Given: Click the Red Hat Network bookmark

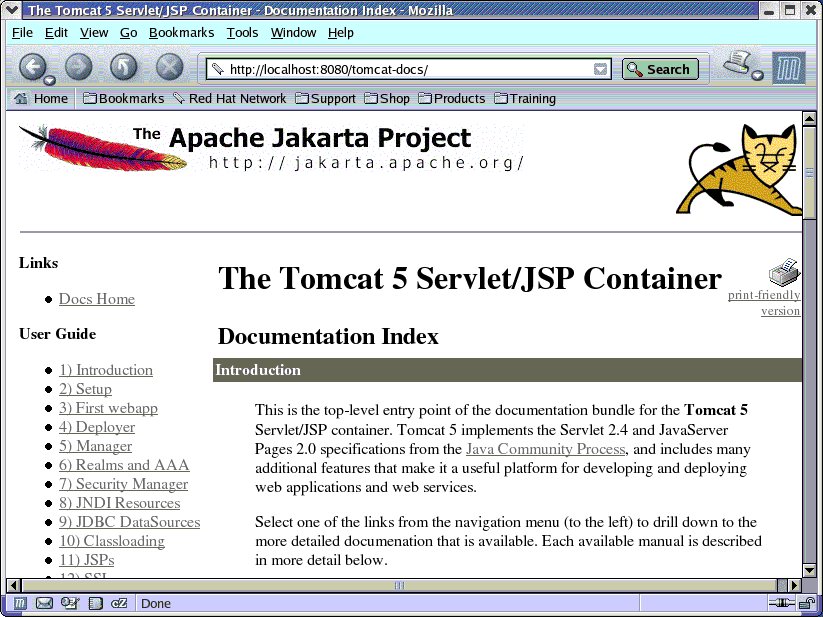Looking at the screenshot, I should [230, 99].
